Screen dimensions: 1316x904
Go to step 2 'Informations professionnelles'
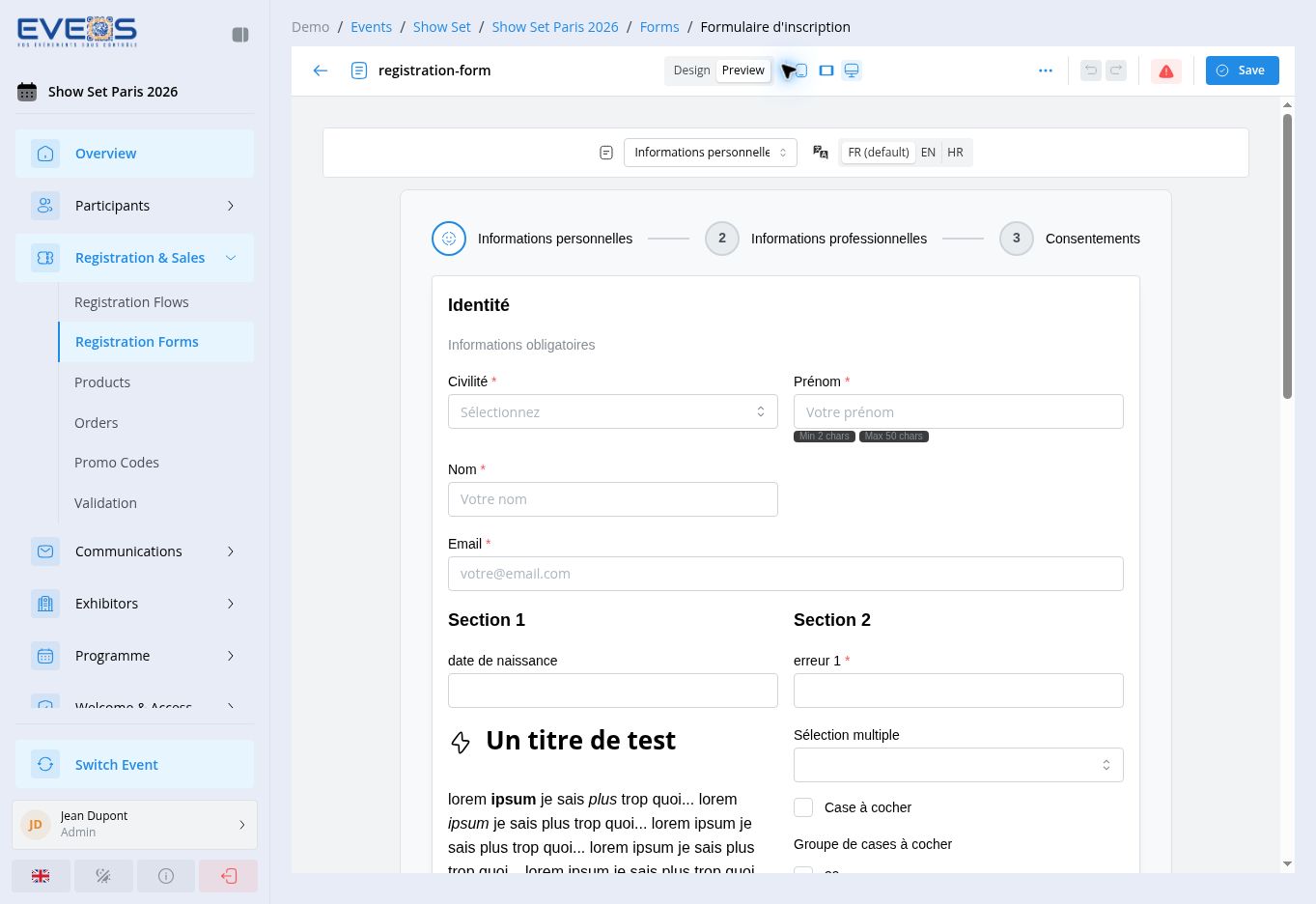click(x=816, y=239)
